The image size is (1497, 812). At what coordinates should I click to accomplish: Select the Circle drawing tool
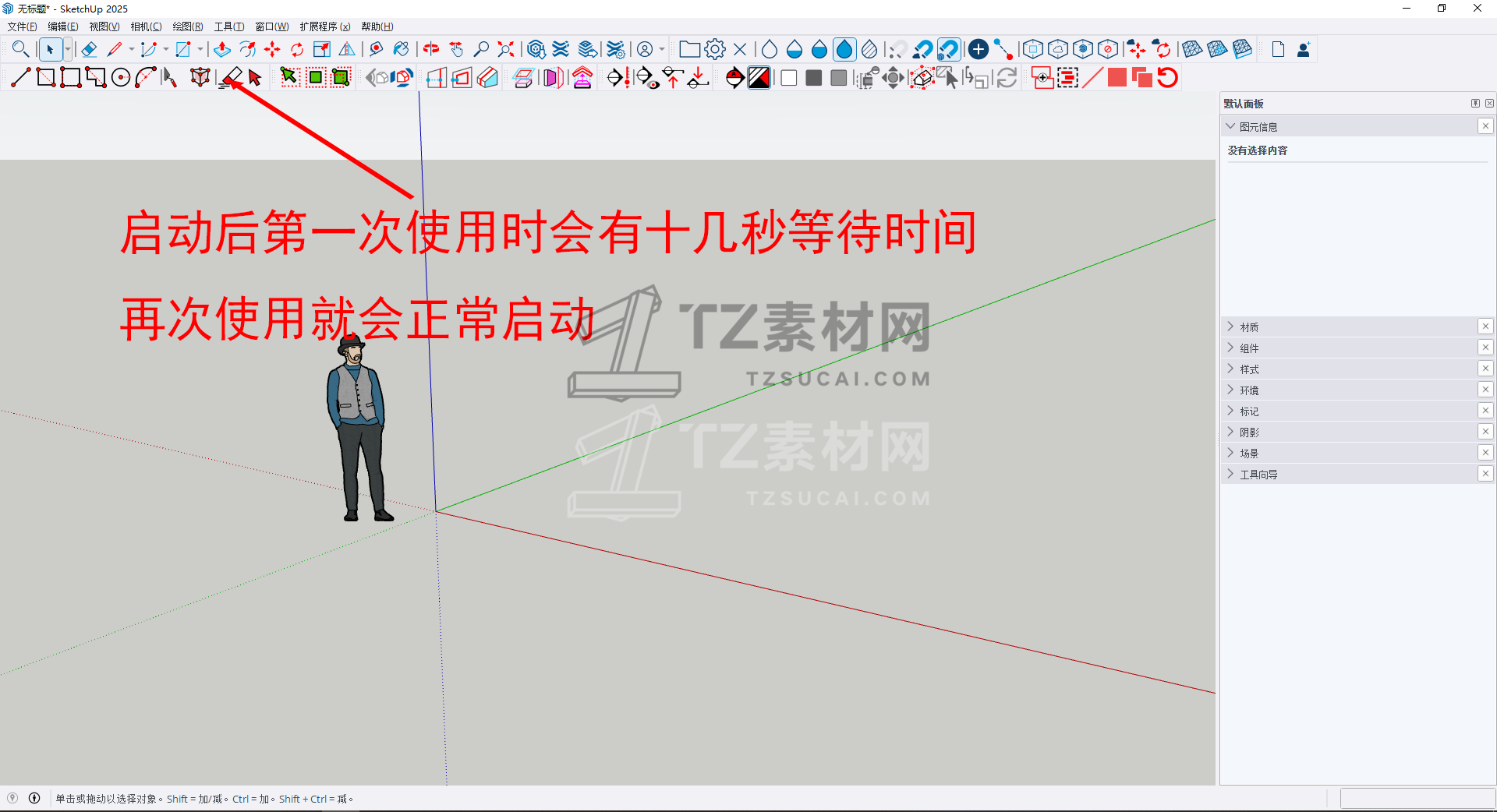coord(121,78)
